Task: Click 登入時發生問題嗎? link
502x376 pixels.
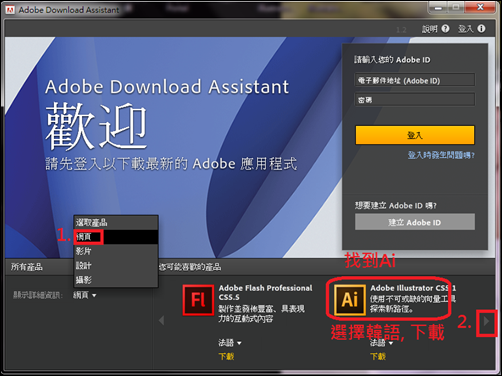Action: [441, 155]
